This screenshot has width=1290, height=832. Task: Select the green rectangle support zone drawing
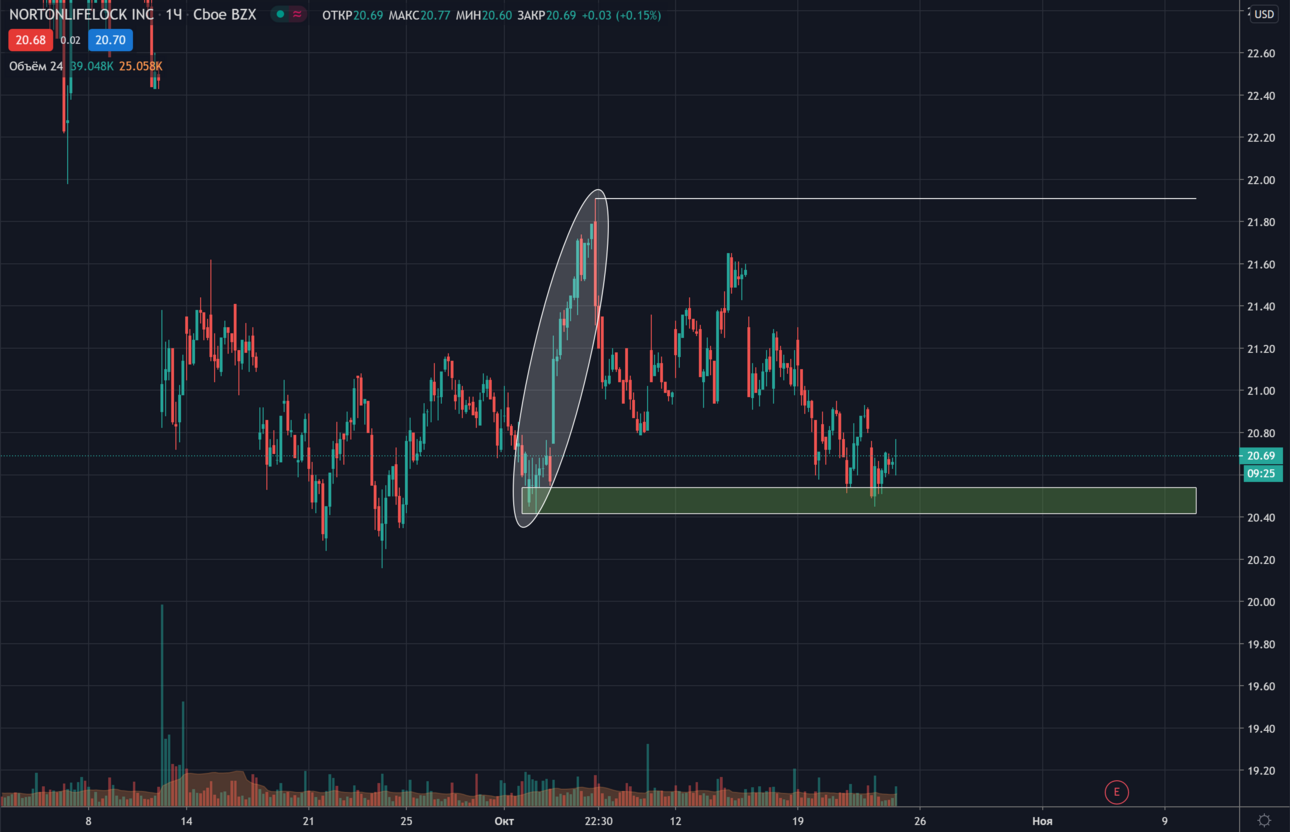(859, 501)
